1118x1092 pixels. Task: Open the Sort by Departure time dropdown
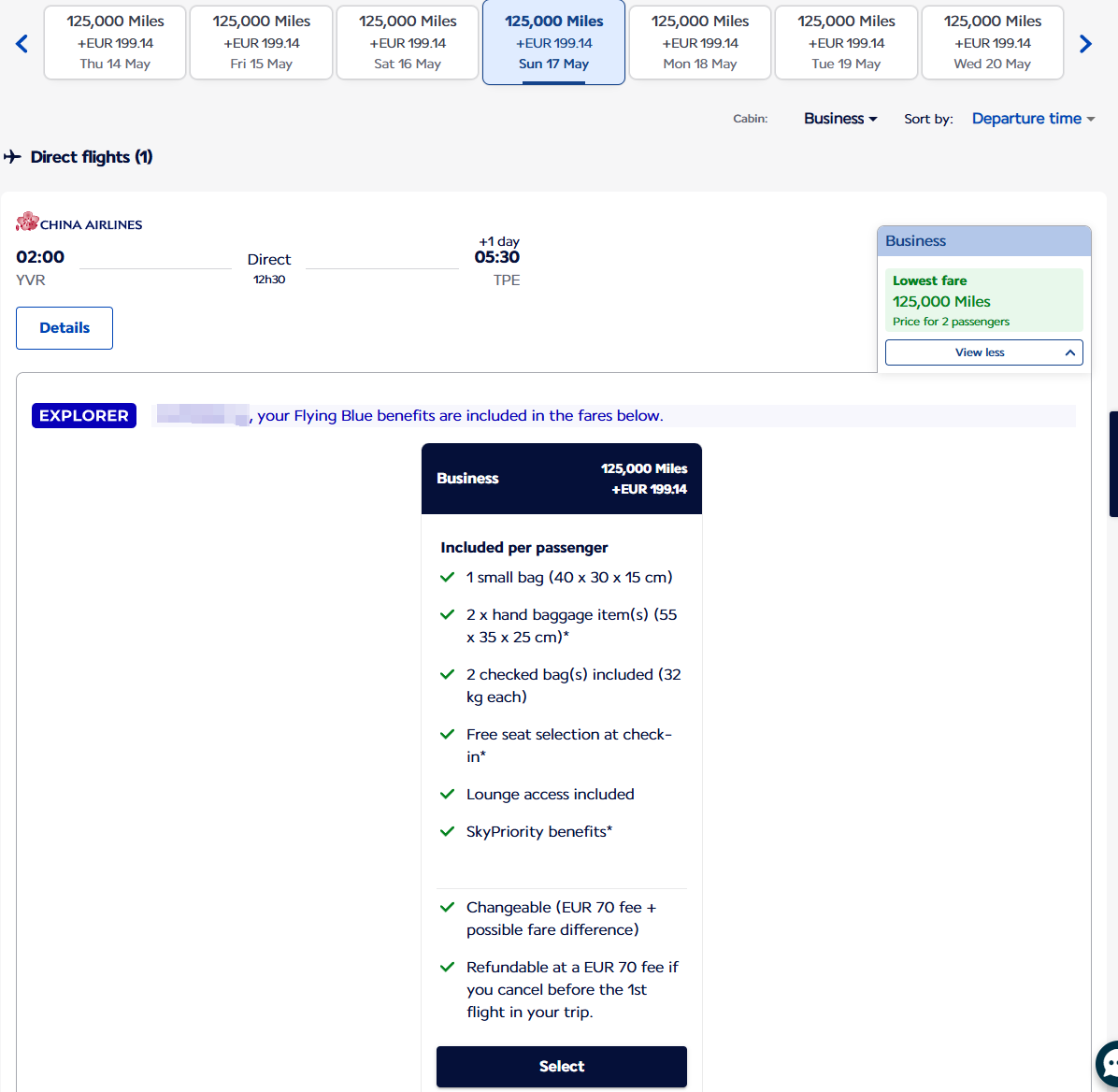click(1033, 119)
